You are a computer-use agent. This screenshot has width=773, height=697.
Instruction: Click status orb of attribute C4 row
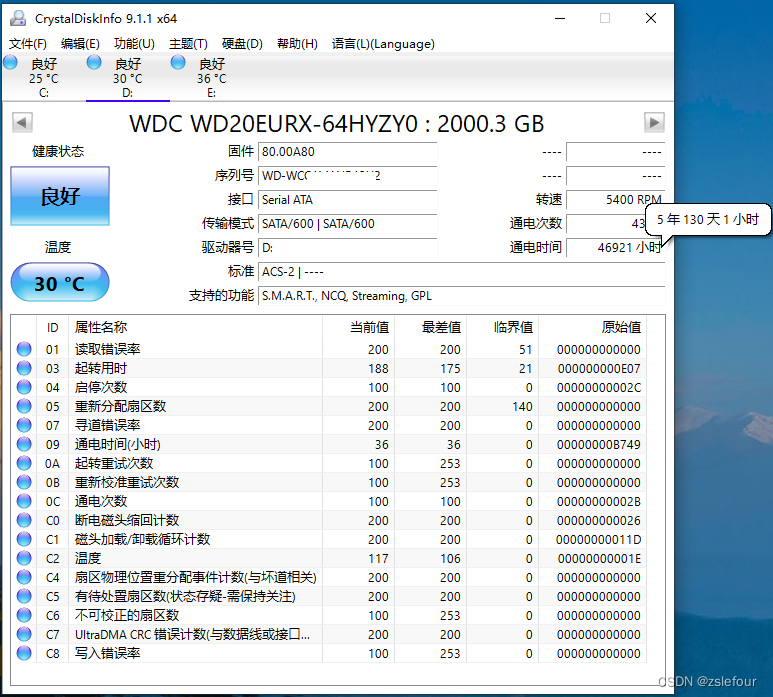pos(24,577)
